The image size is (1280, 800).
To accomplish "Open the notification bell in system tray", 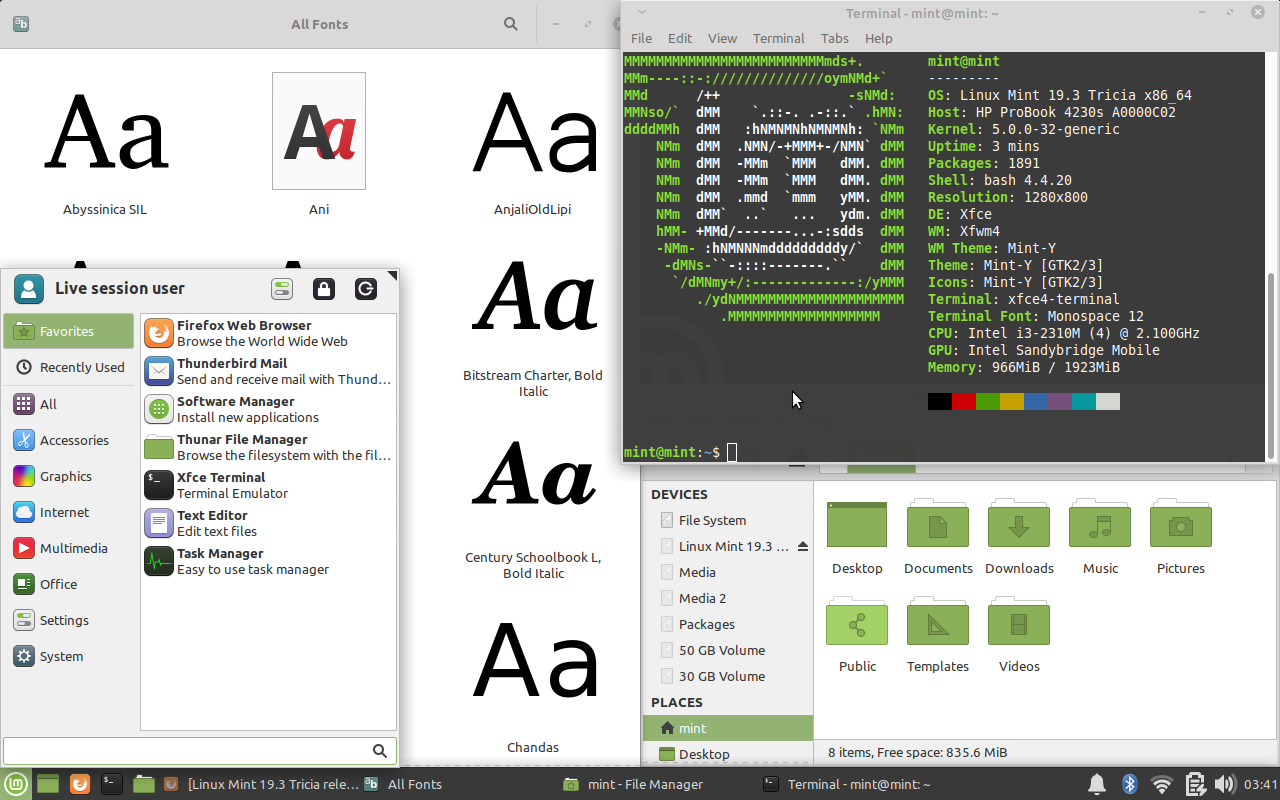I will [x=1097, y=784].
